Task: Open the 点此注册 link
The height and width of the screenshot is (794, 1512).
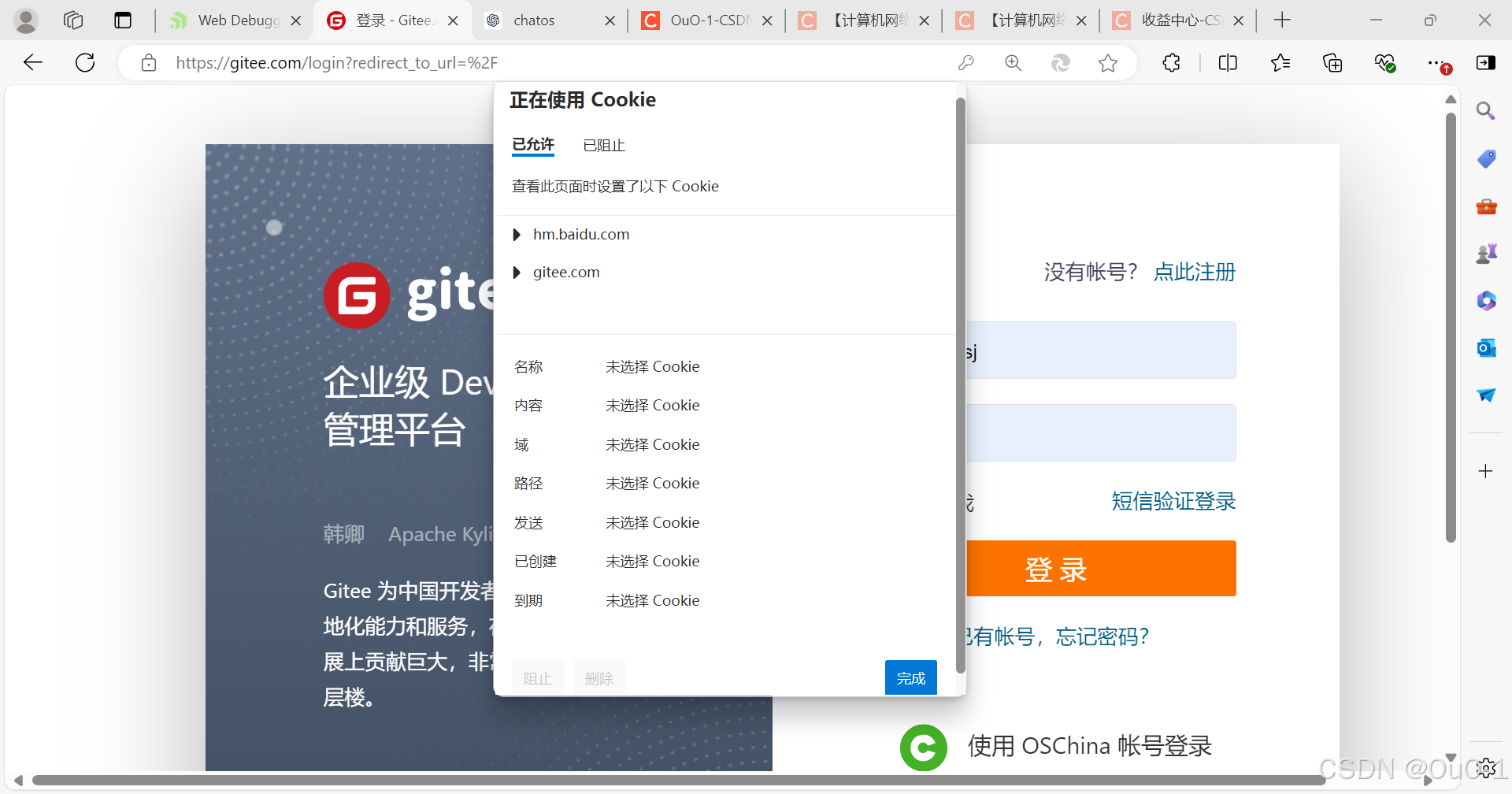Action: 1195,273
